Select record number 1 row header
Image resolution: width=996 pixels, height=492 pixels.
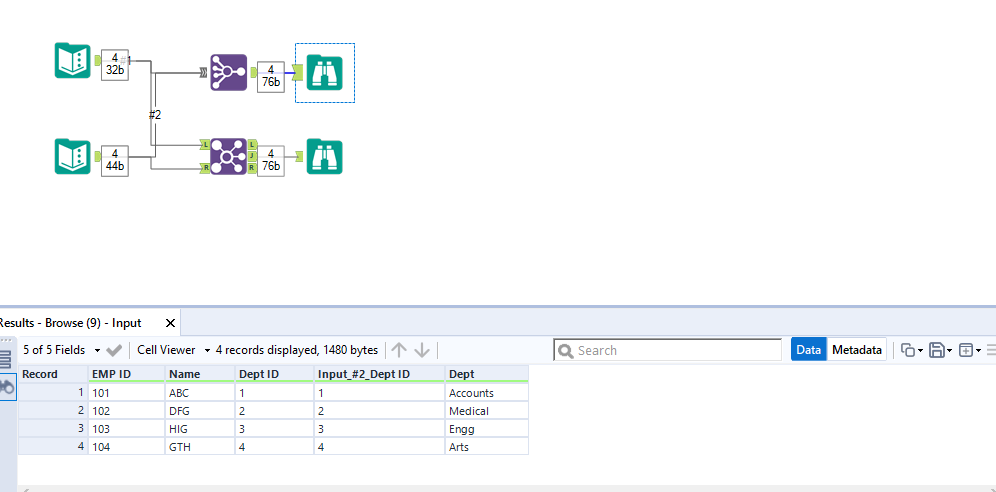tap(53, 393)
